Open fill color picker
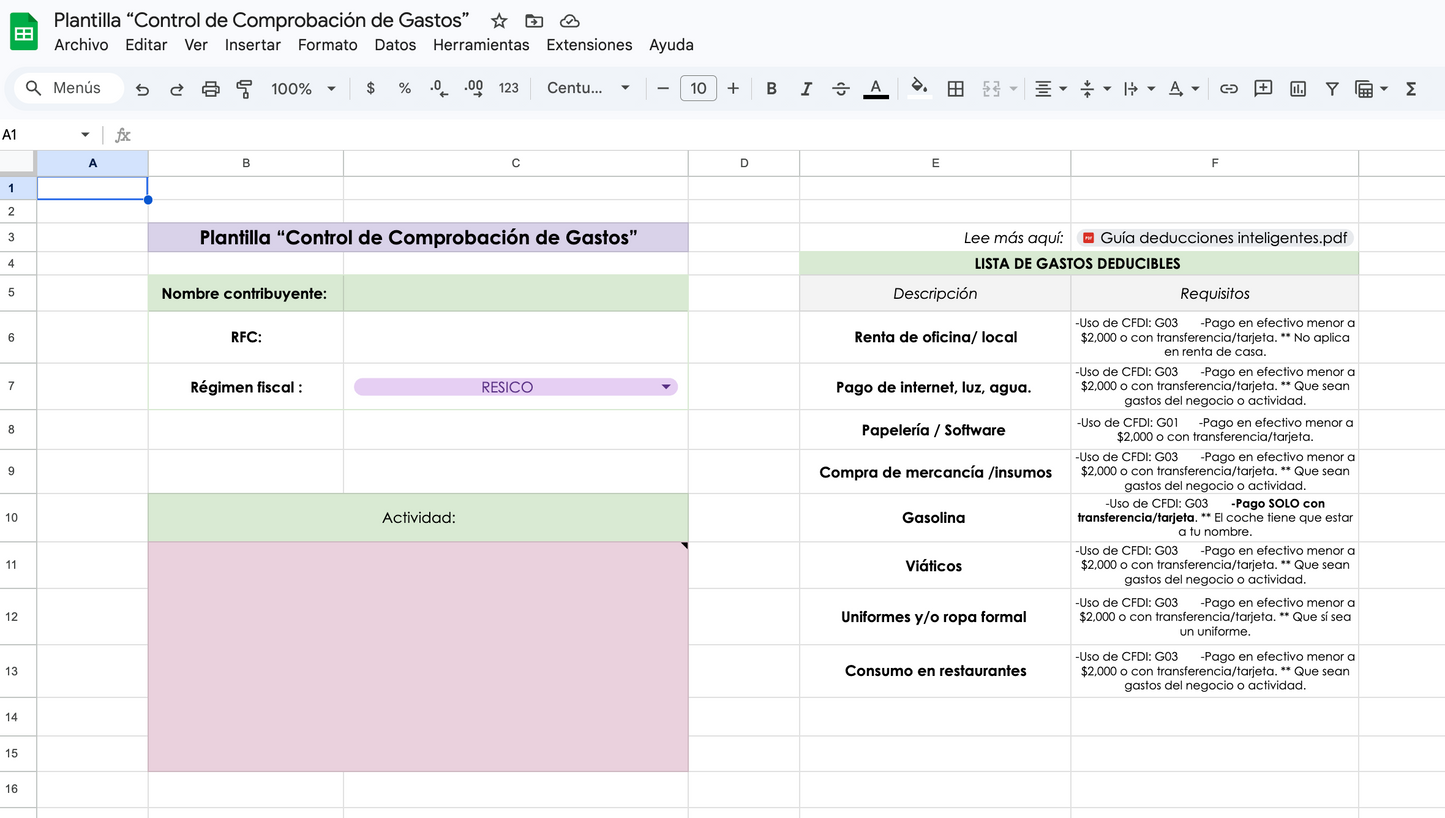Screen dimensions: 1445x818 [920, 88]
